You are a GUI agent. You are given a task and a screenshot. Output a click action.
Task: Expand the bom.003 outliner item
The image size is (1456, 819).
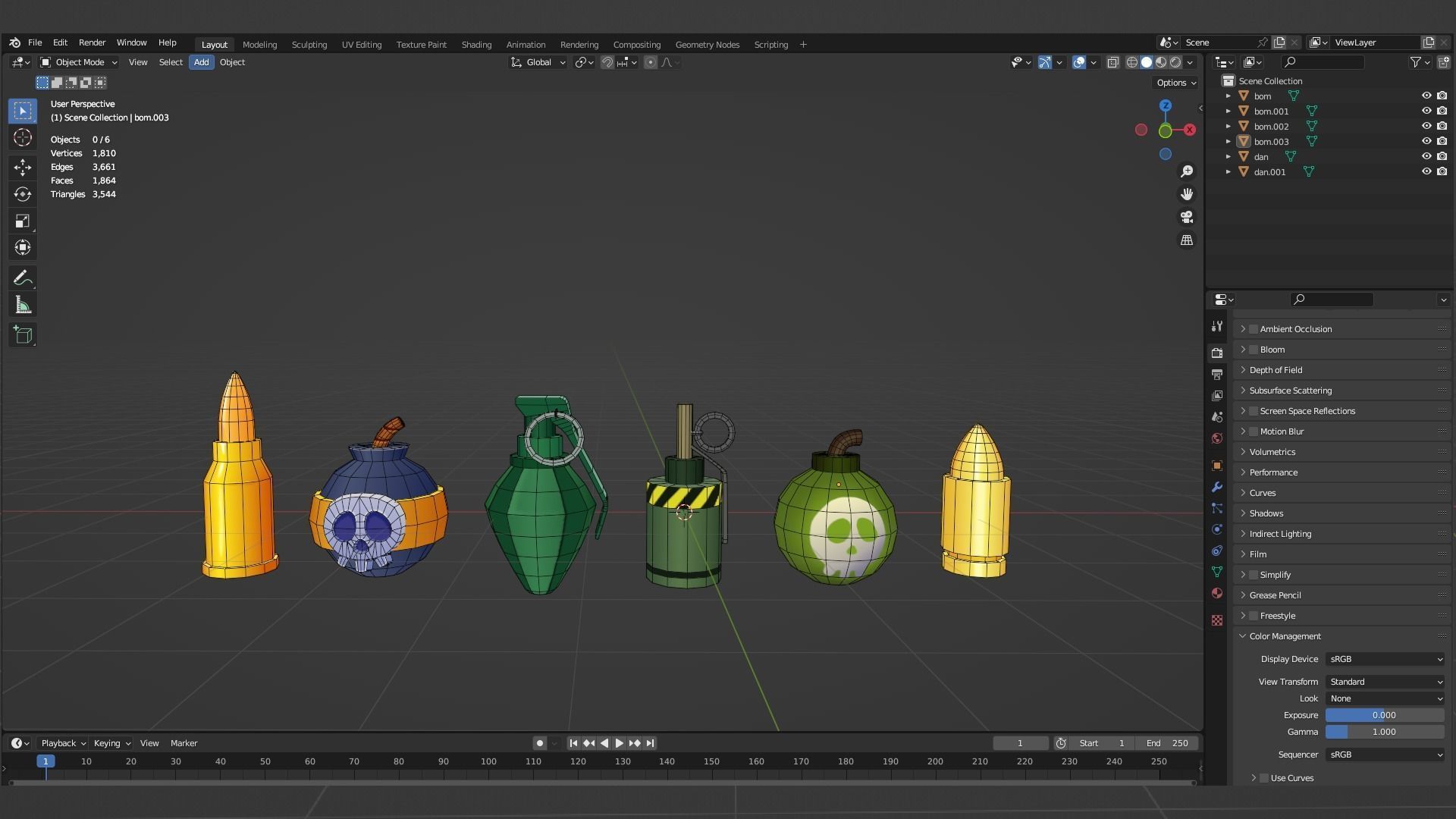click(x=1228, y=142)
